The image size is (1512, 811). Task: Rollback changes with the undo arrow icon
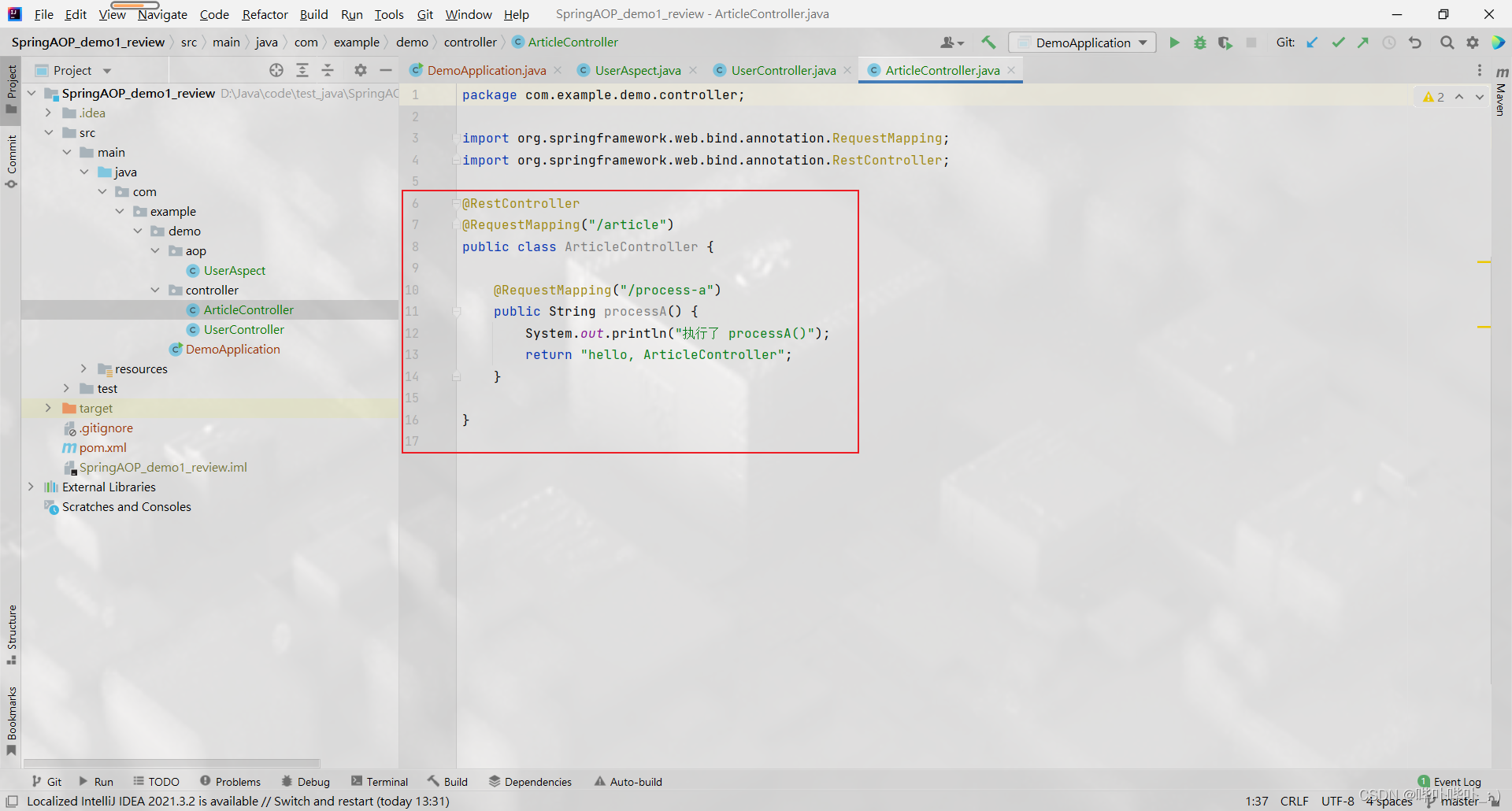1415,43
